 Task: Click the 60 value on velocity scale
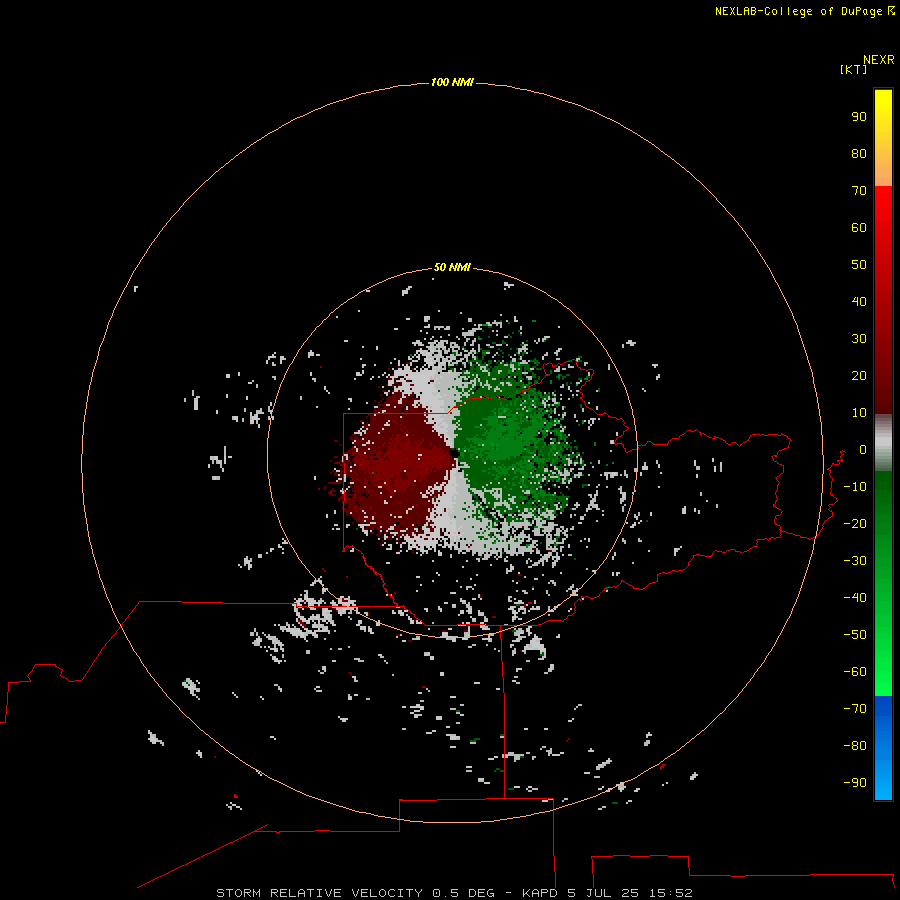coord(859,228)
